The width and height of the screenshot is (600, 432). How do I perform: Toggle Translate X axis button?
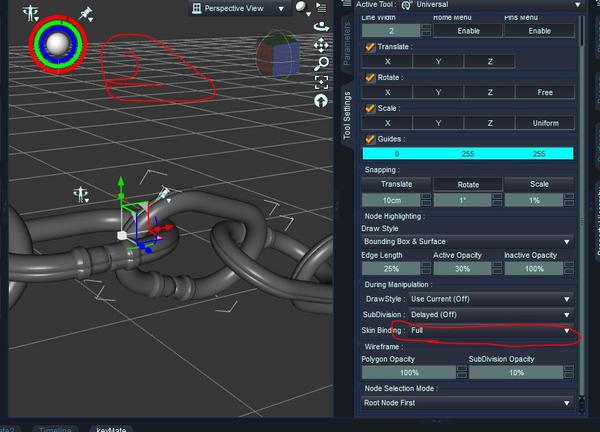pyautogui.click(x=387, y=62)
